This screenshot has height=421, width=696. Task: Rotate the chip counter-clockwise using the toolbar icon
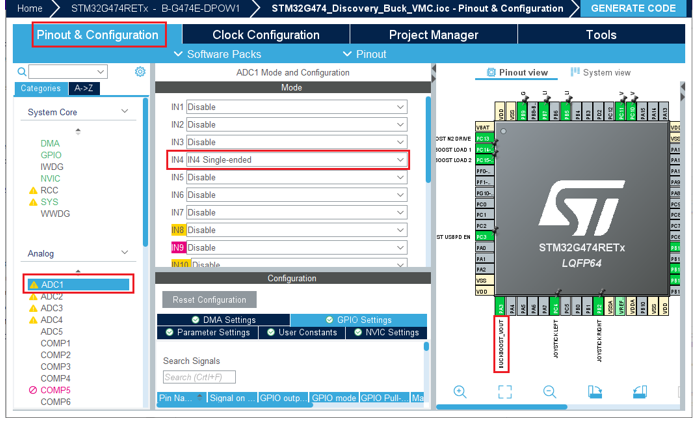[640, 392]
